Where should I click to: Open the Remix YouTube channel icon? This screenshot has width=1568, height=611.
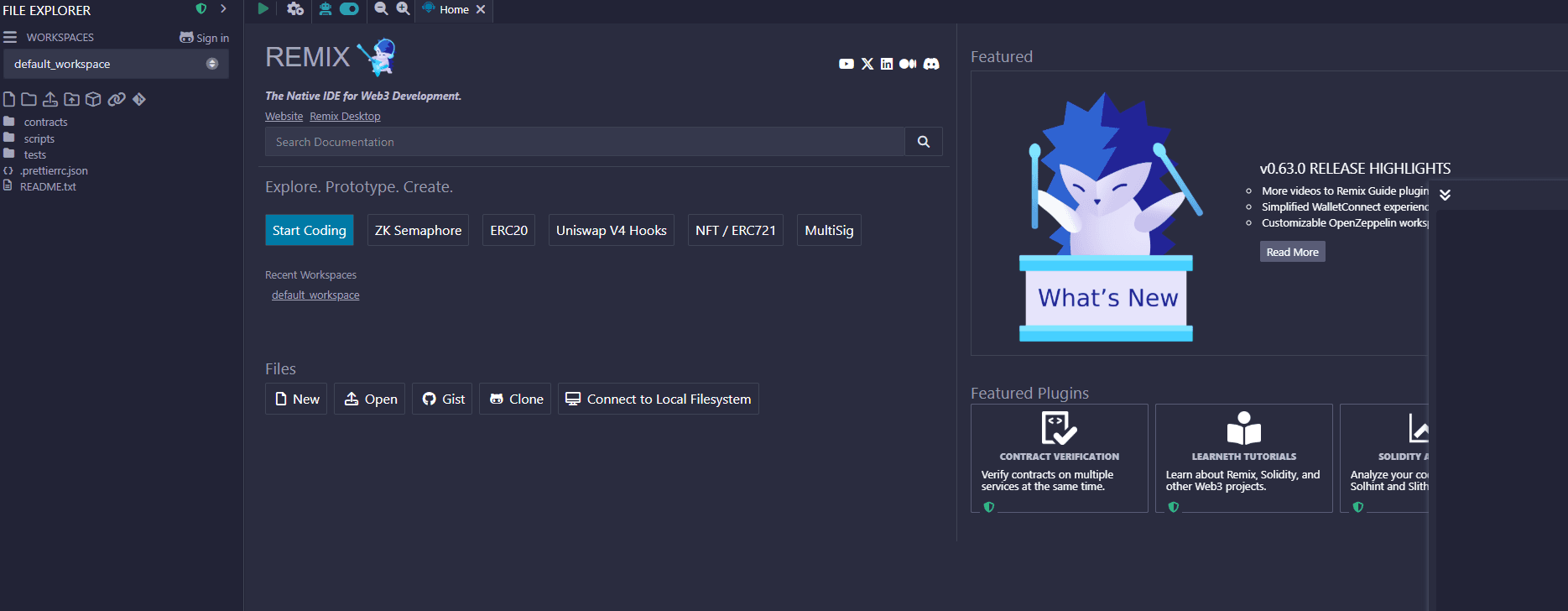pos(847,64)
